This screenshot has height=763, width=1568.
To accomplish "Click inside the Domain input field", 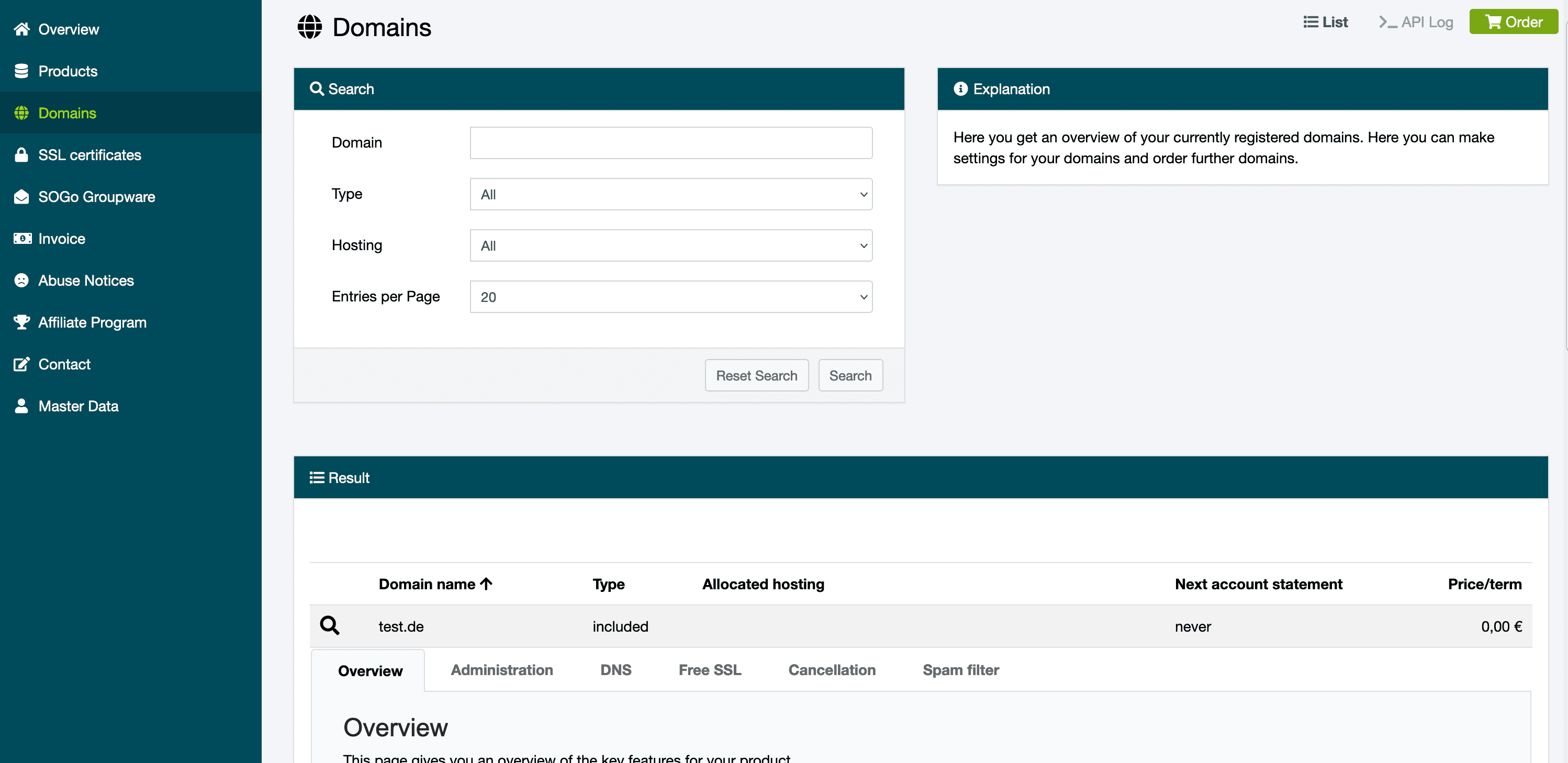I will 671,142.
